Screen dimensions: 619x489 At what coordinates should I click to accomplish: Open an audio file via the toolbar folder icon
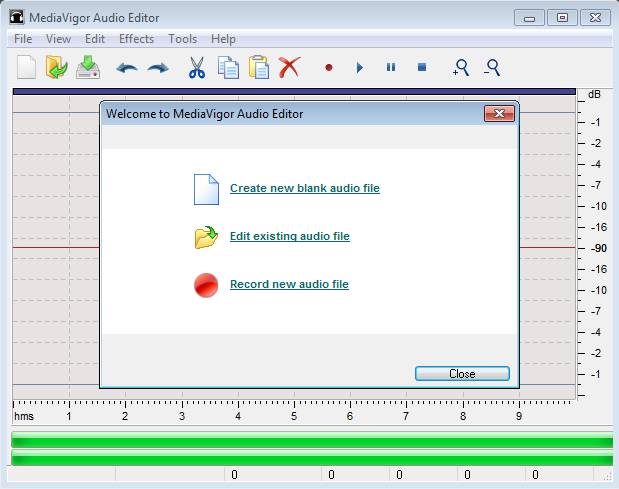coord(57,68)
